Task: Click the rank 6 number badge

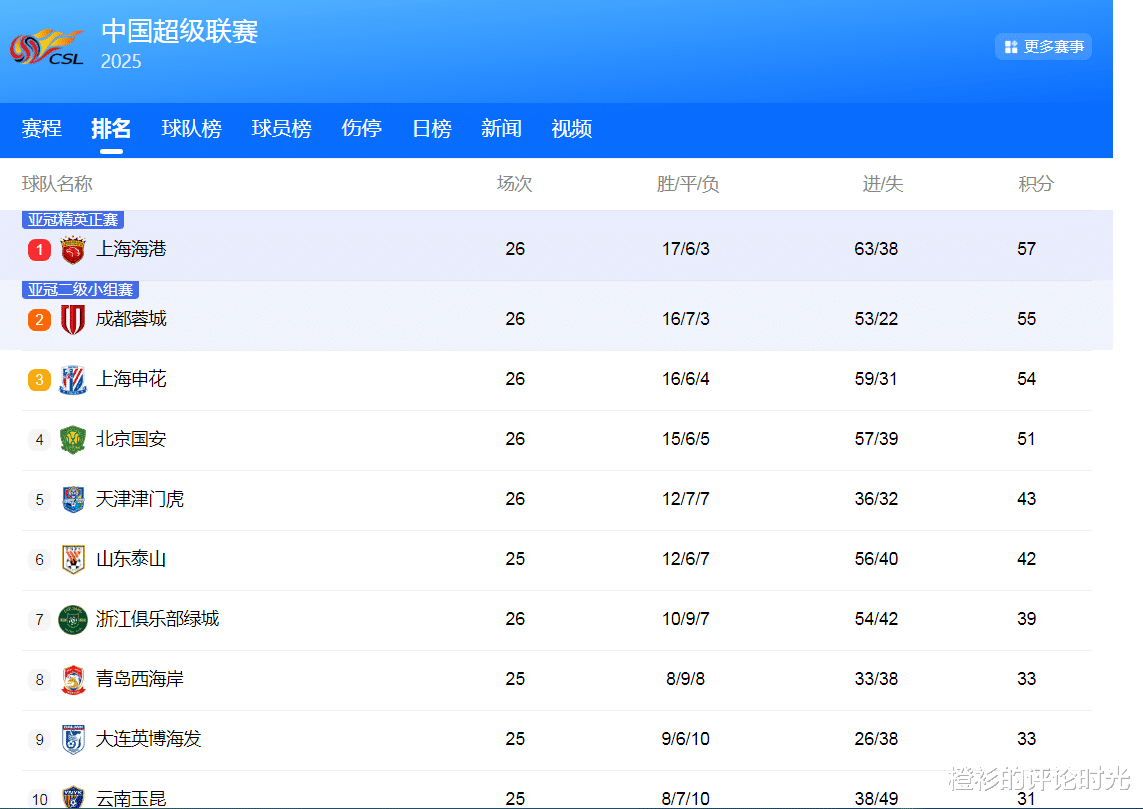Action: [x=39, y=559]
